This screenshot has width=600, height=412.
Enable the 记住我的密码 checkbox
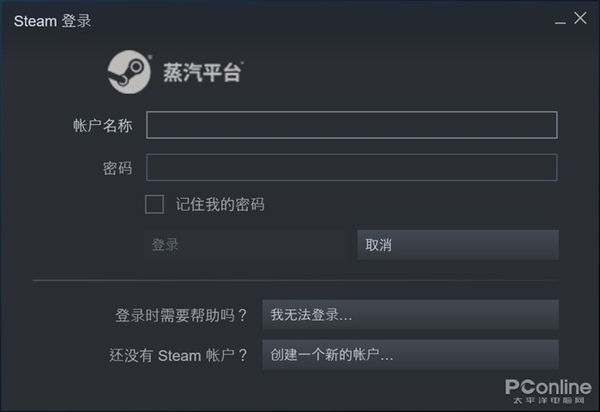coord(154,204)
